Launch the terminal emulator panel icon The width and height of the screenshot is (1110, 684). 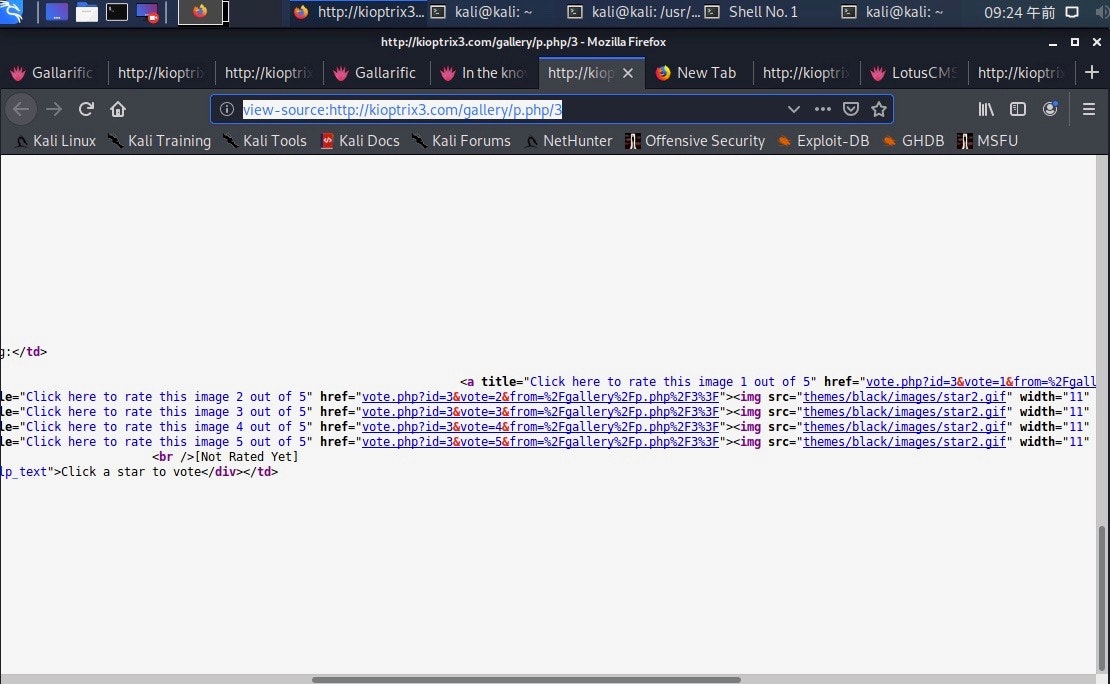(x=117, y=12)
